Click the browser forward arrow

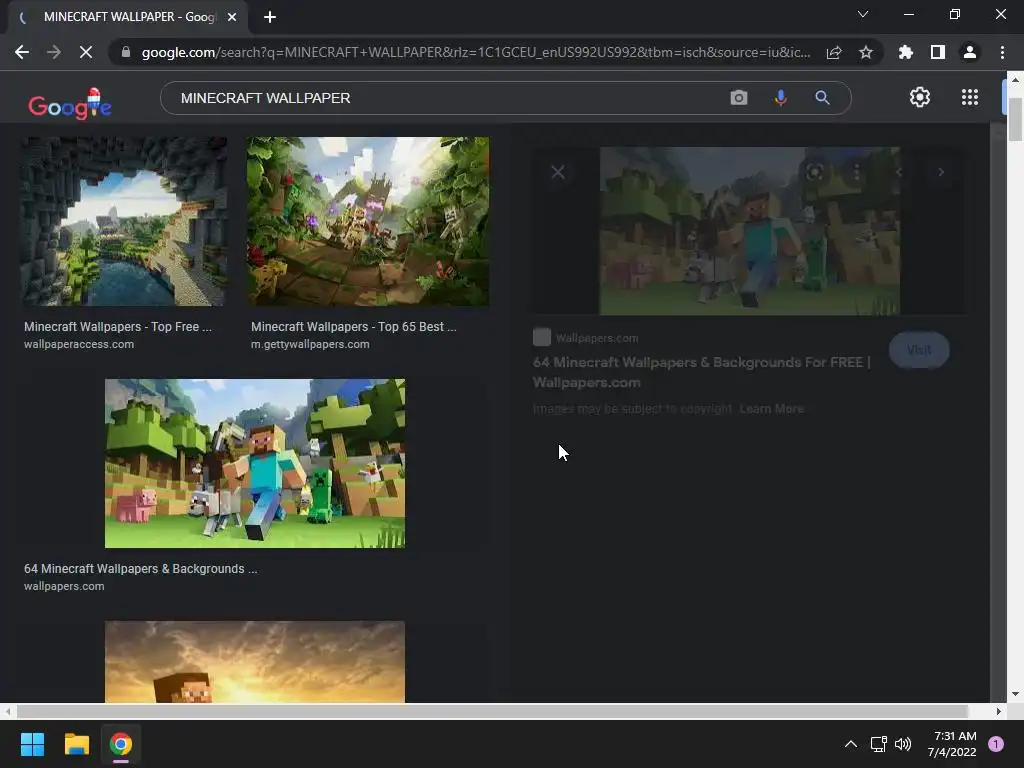click(x=54, y=52)
